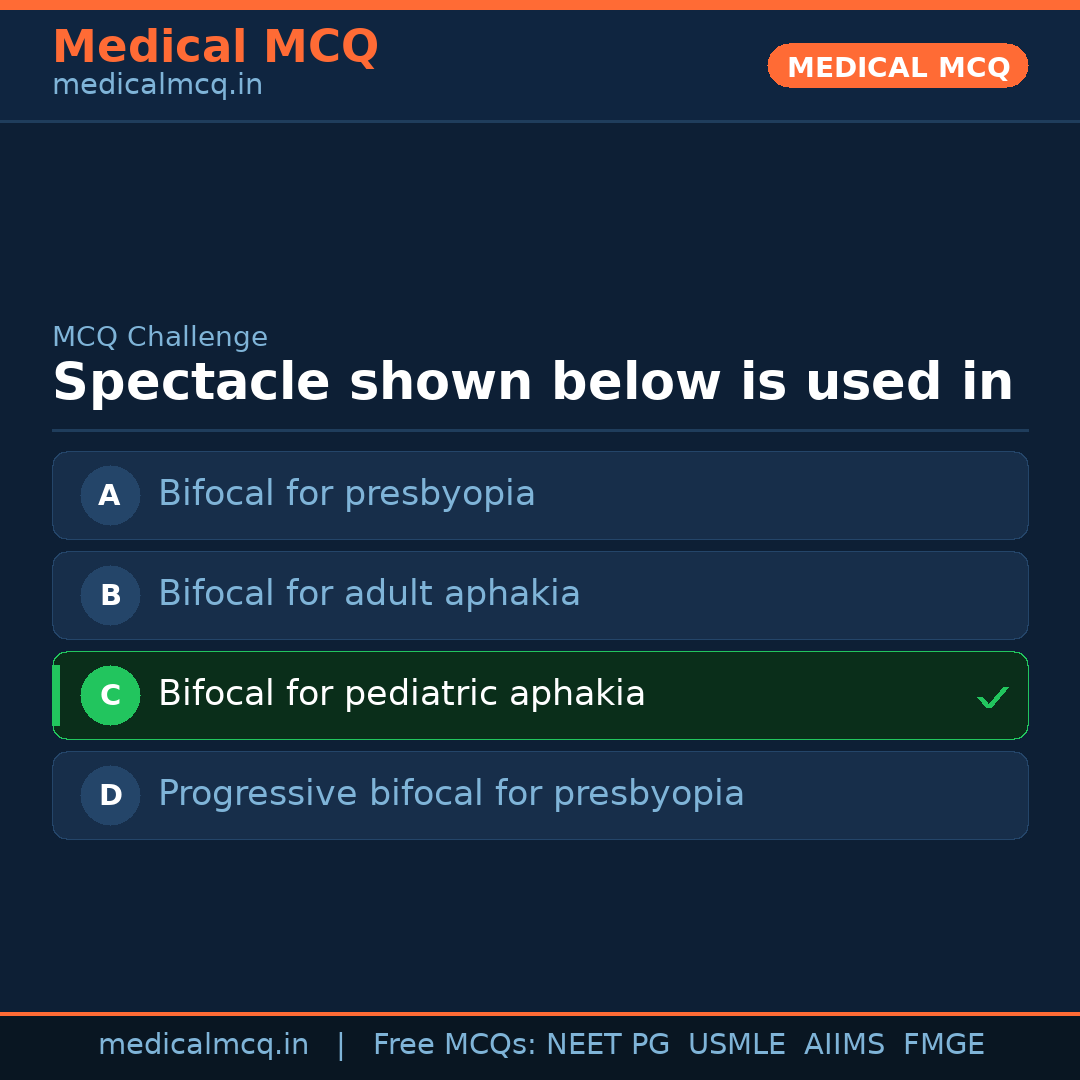
Task: Click the green checkmark icon
Action: tap(992, 697)
